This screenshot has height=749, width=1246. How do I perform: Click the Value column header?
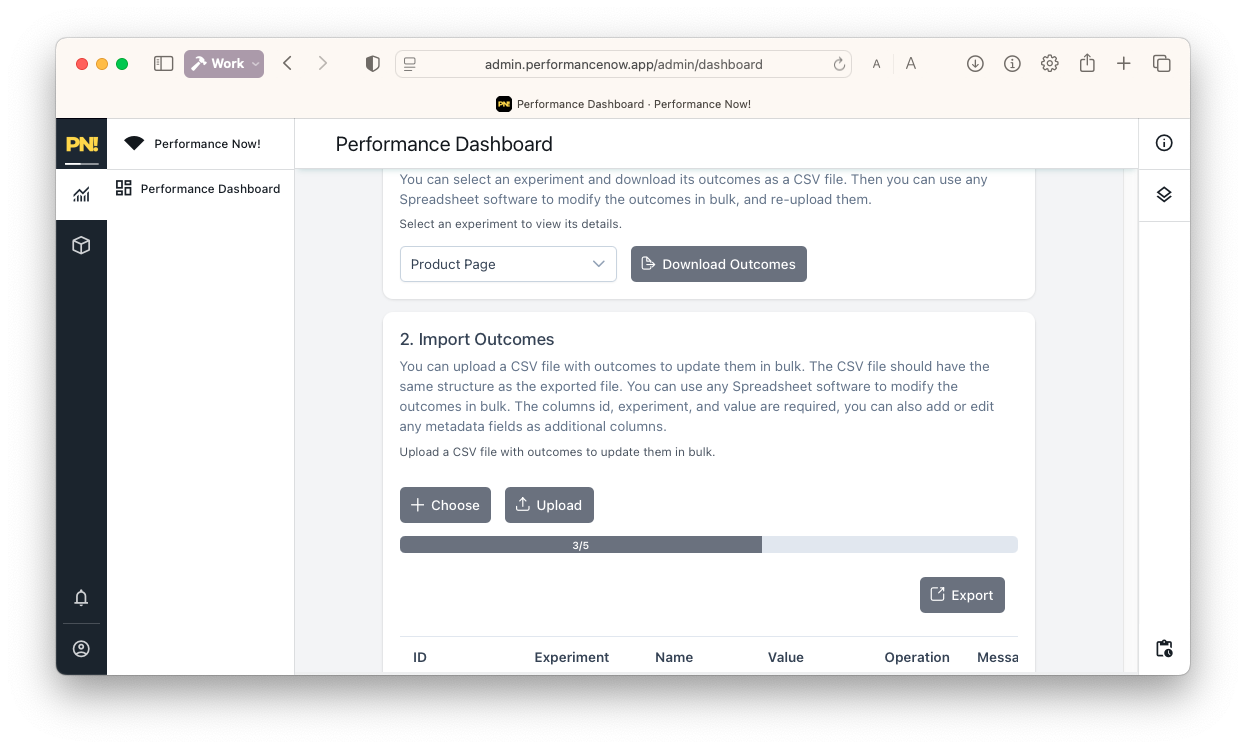(786, 657)
